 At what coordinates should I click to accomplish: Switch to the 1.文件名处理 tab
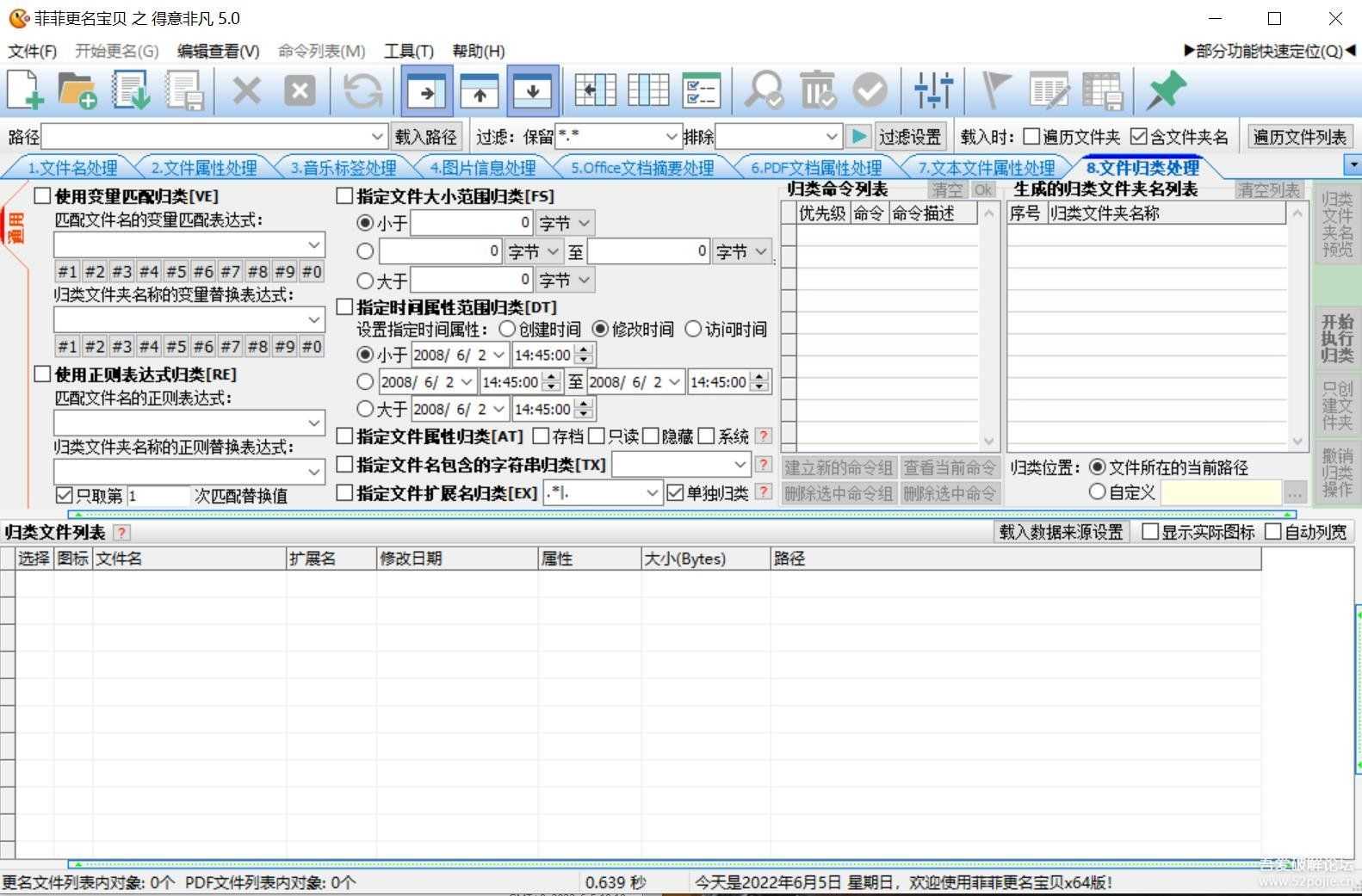(72, 168)
